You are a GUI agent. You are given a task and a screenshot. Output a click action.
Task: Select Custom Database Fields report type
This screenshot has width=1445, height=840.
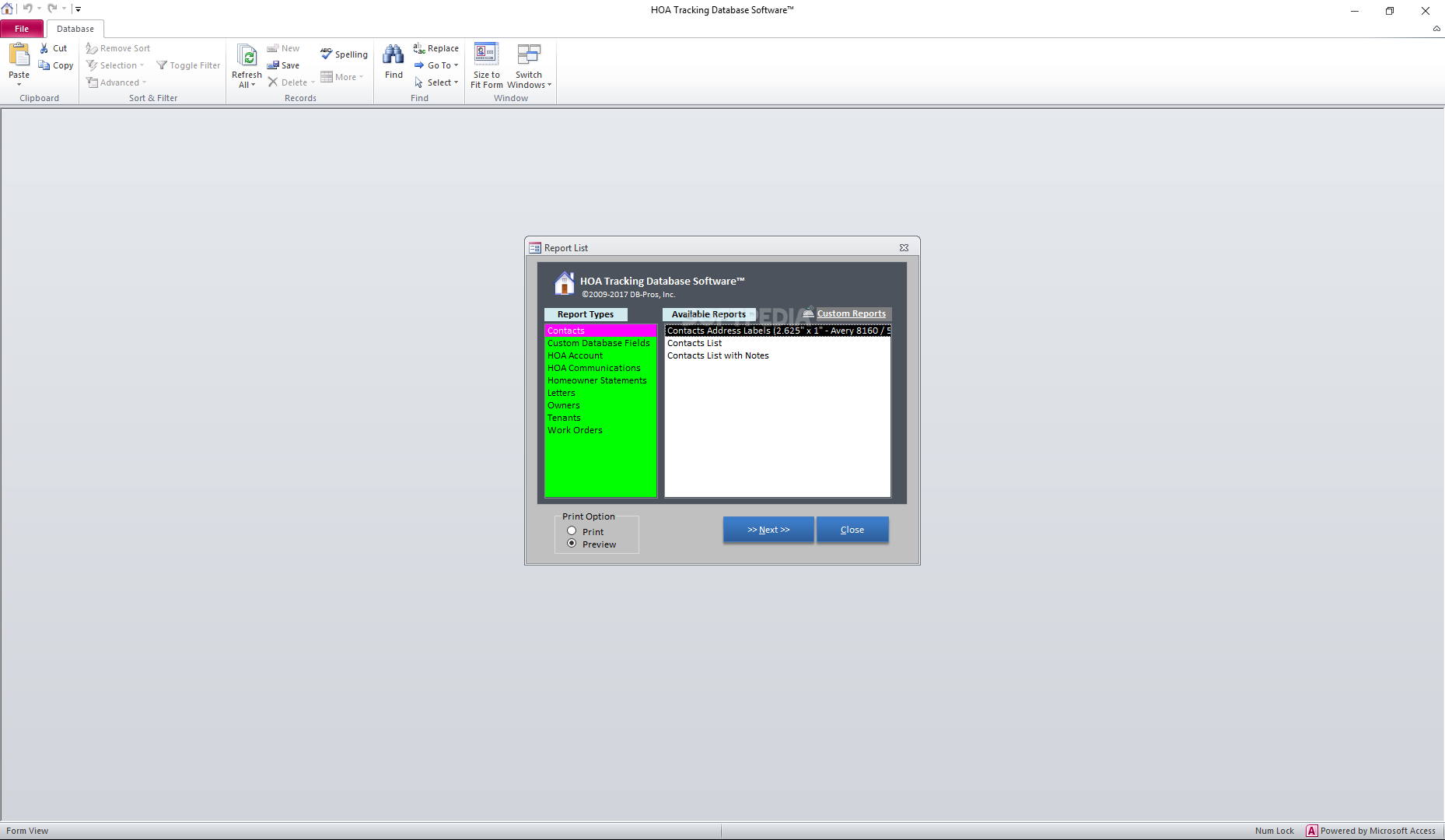coord(600,343)
